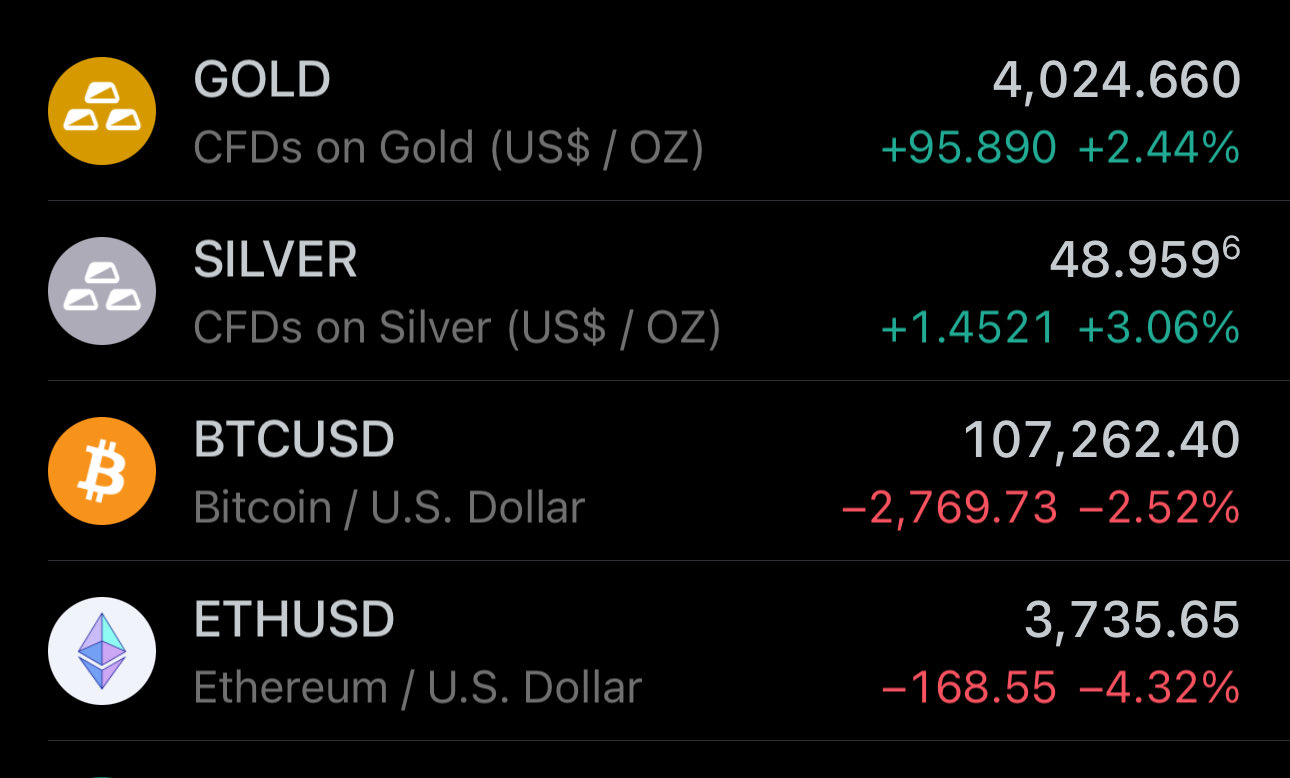The width and height of the screenshot is (1290, 778).
Task: Open the GOLD symbol name
Action: pos(262,80)
